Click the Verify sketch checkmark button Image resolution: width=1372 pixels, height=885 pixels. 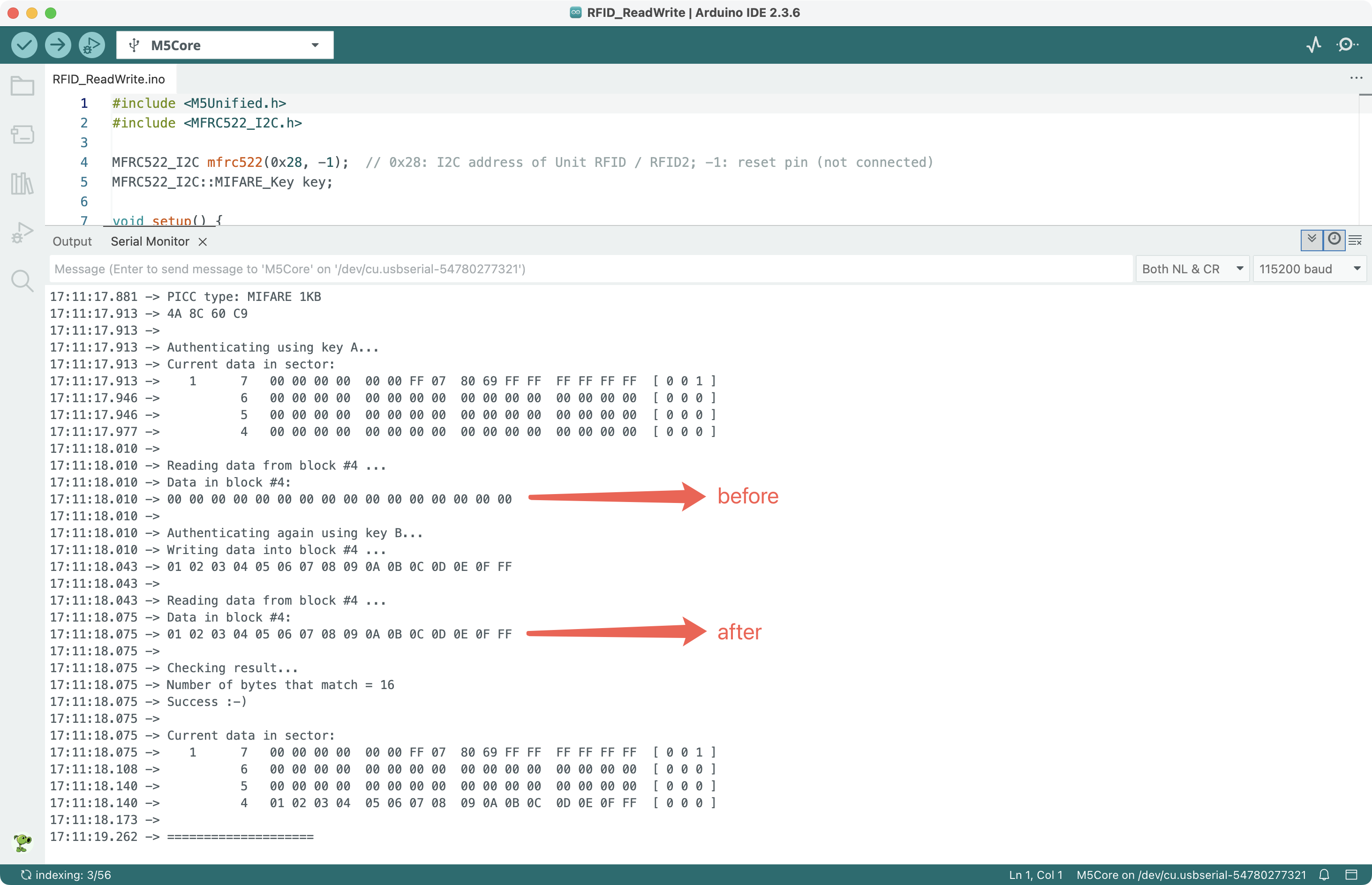tap(24, 45)
